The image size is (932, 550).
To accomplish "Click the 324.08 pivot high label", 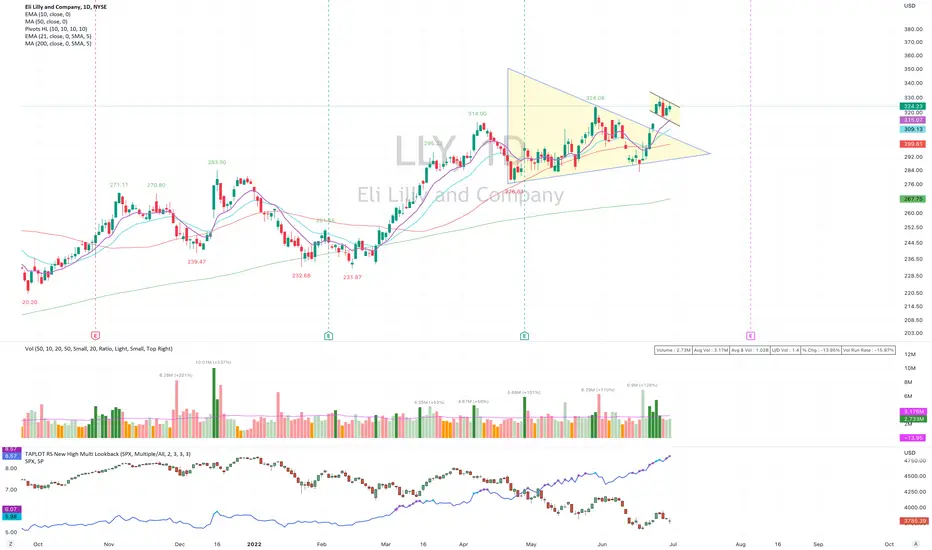I will [595, 98].
